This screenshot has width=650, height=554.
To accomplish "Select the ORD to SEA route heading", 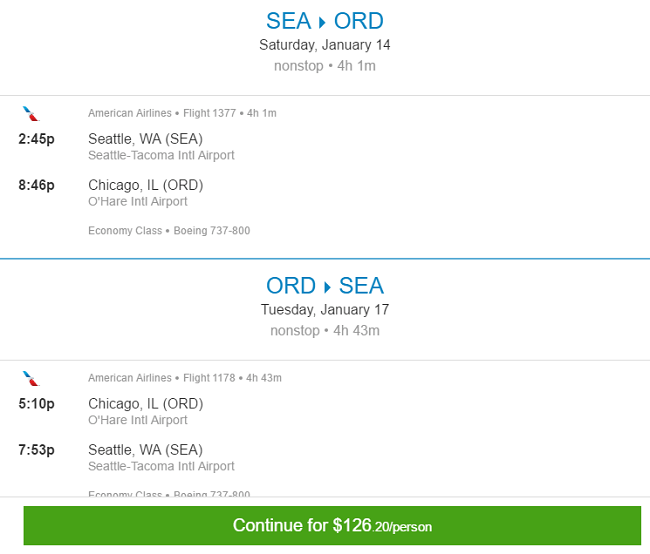I will [325, 286].
